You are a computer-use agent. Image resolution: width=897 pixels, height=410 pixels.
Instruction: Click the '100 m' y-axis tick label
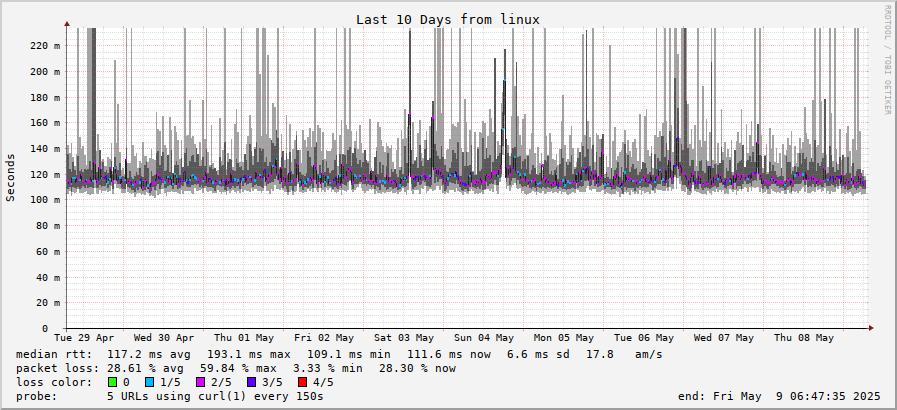(45, 200)
